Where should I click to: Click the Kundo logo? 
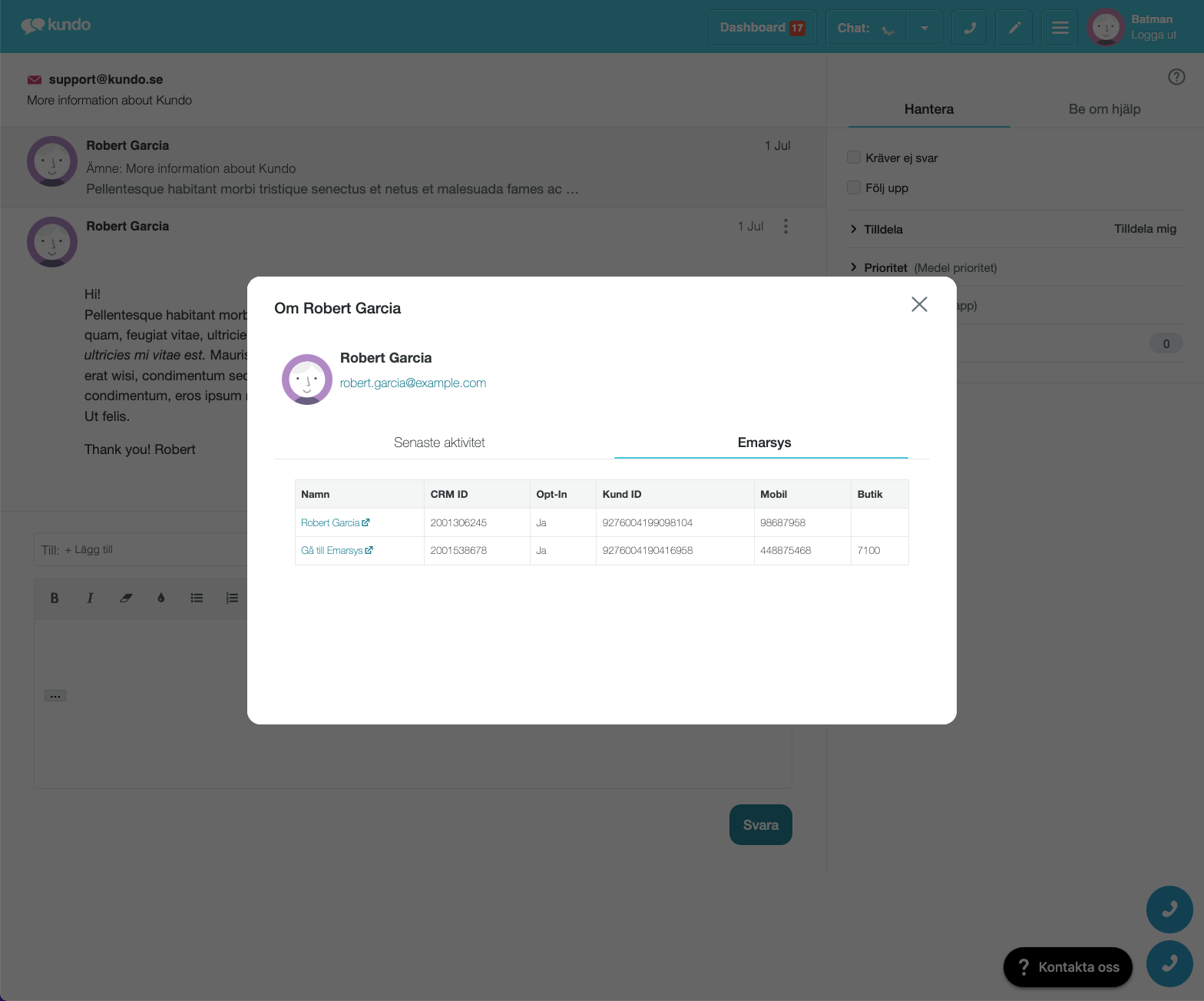point(56,25)
